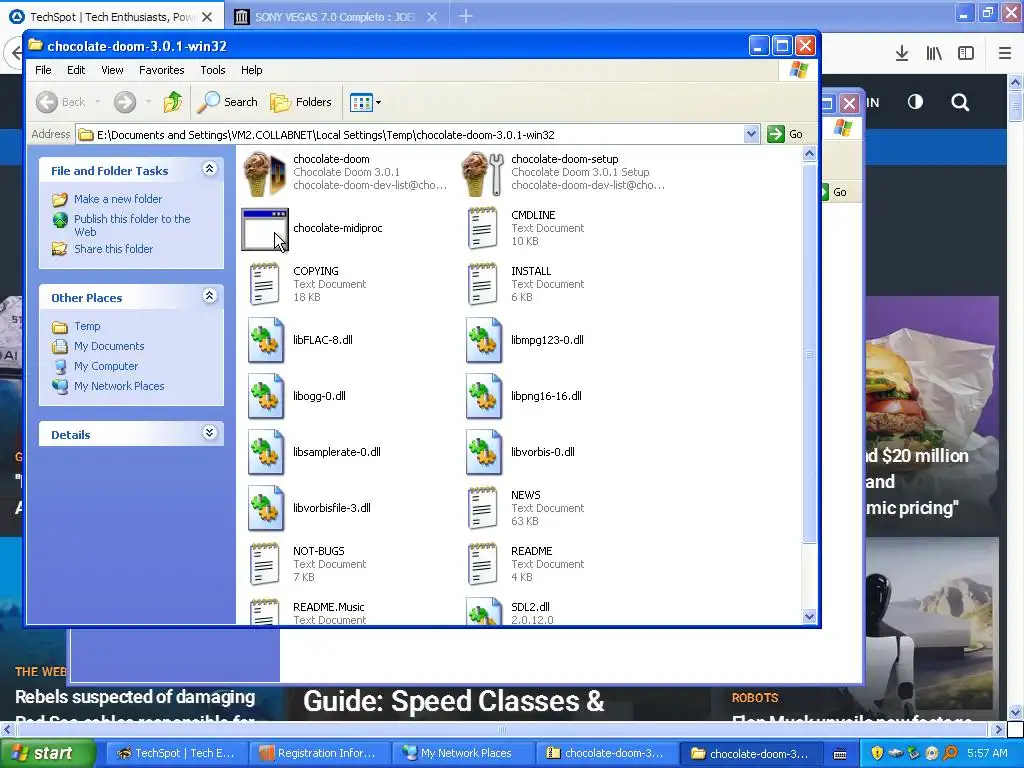Viewport: 1024px width, 768px height.
Task: Toggle the browser sidebar icon
Action: point(966,54)
